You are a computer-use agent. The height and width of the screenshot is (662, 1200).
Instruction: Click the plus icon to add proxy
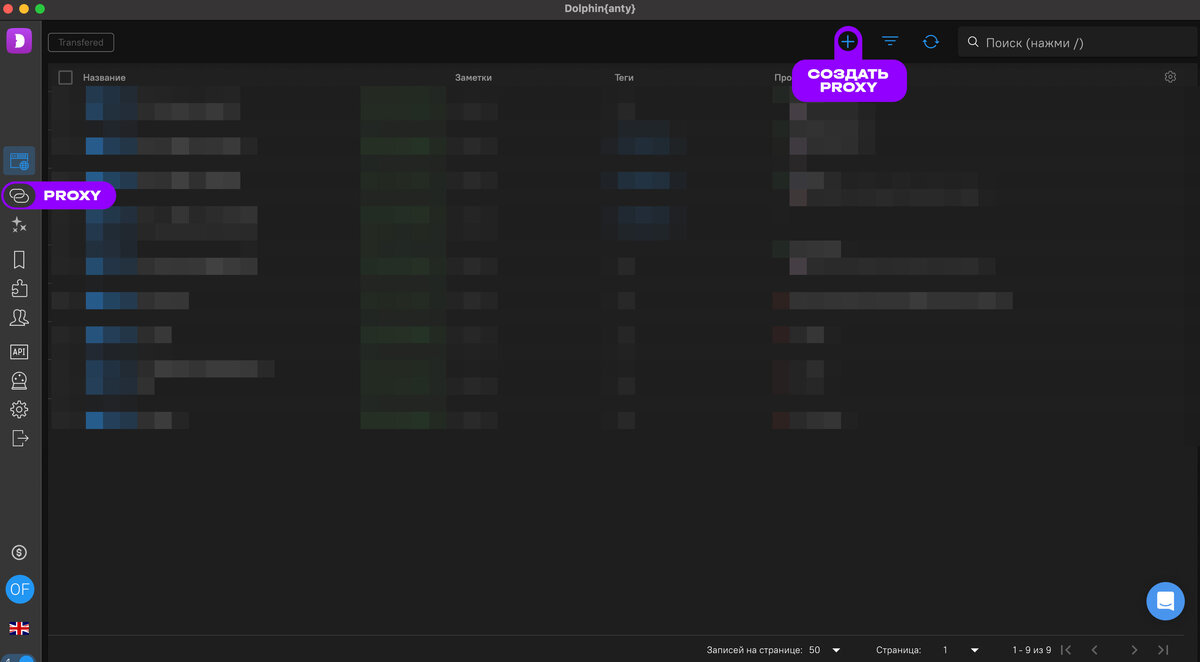(x=848, y=41)
